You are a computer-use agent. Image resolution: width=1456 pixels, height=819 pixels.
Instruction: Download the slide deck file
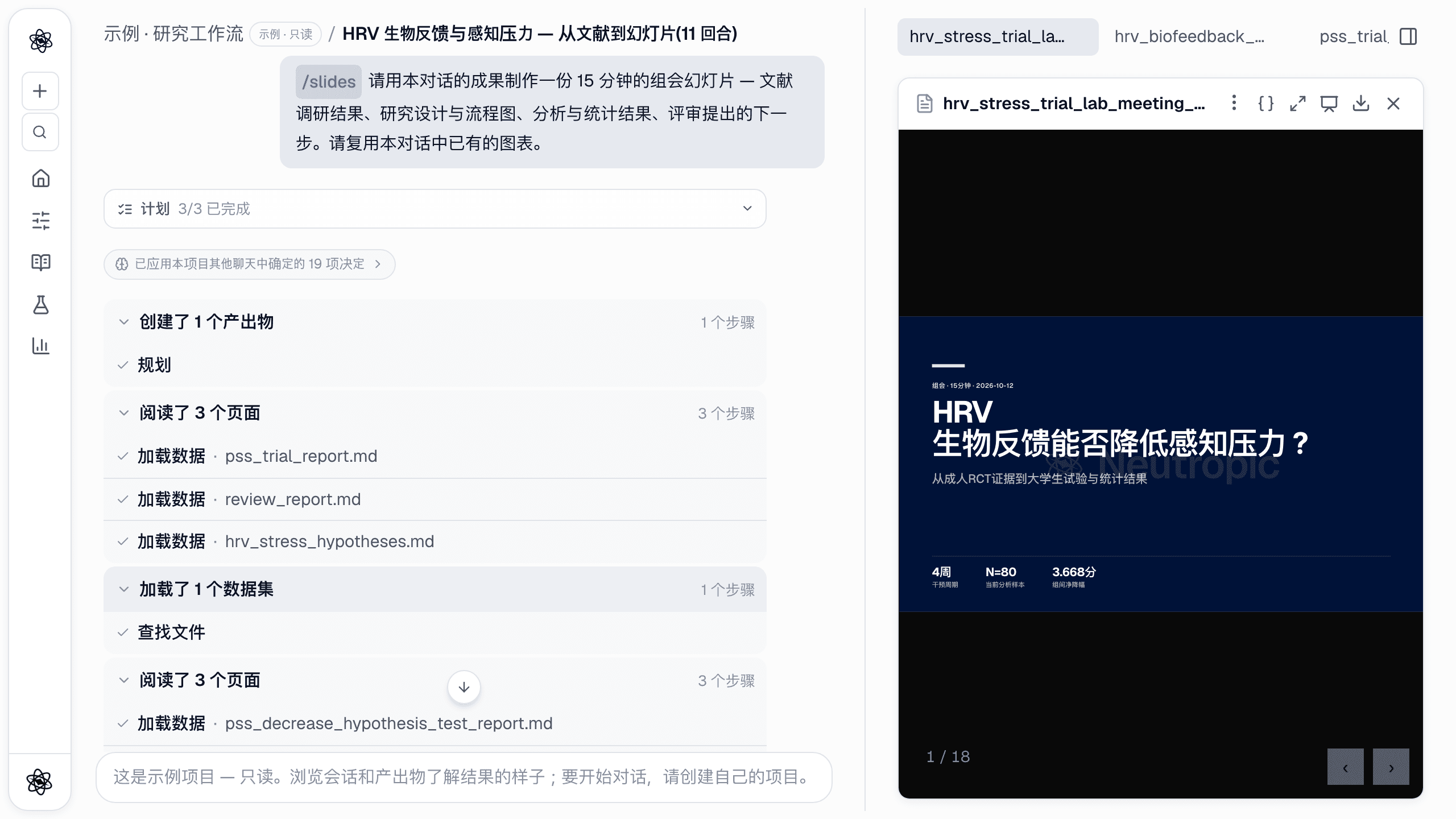click(1361, 104)
